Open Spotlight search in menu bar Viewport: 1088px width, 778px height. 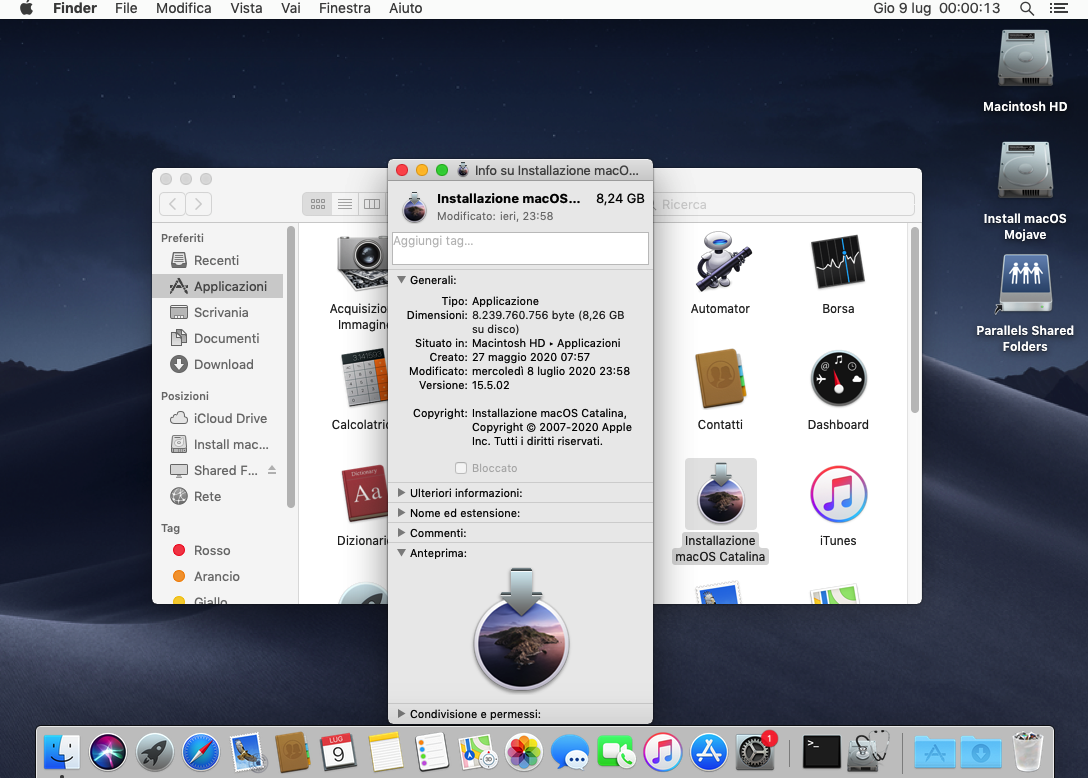(x=1027, y=9)
